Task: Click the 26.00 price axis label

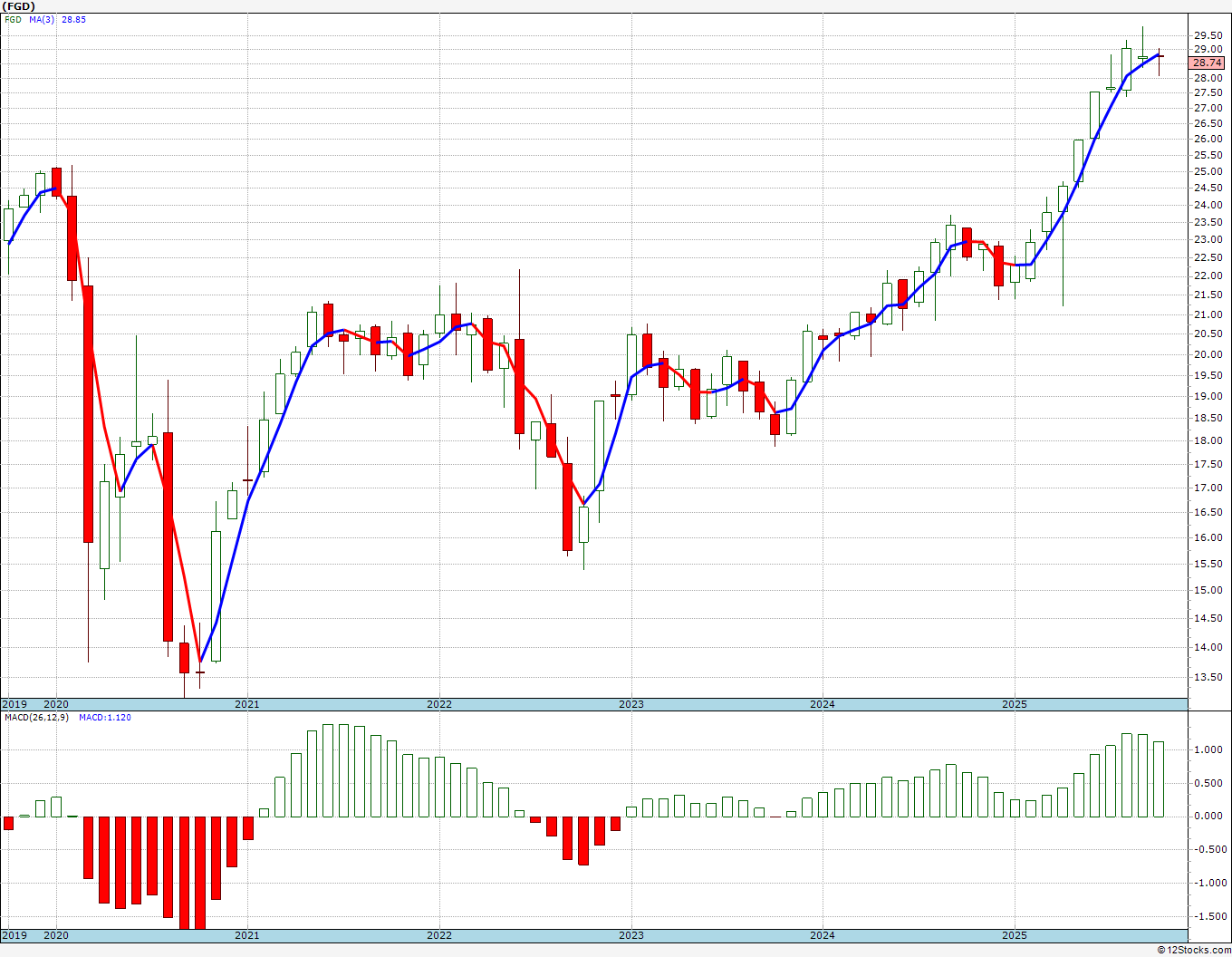Action: 1208,139
